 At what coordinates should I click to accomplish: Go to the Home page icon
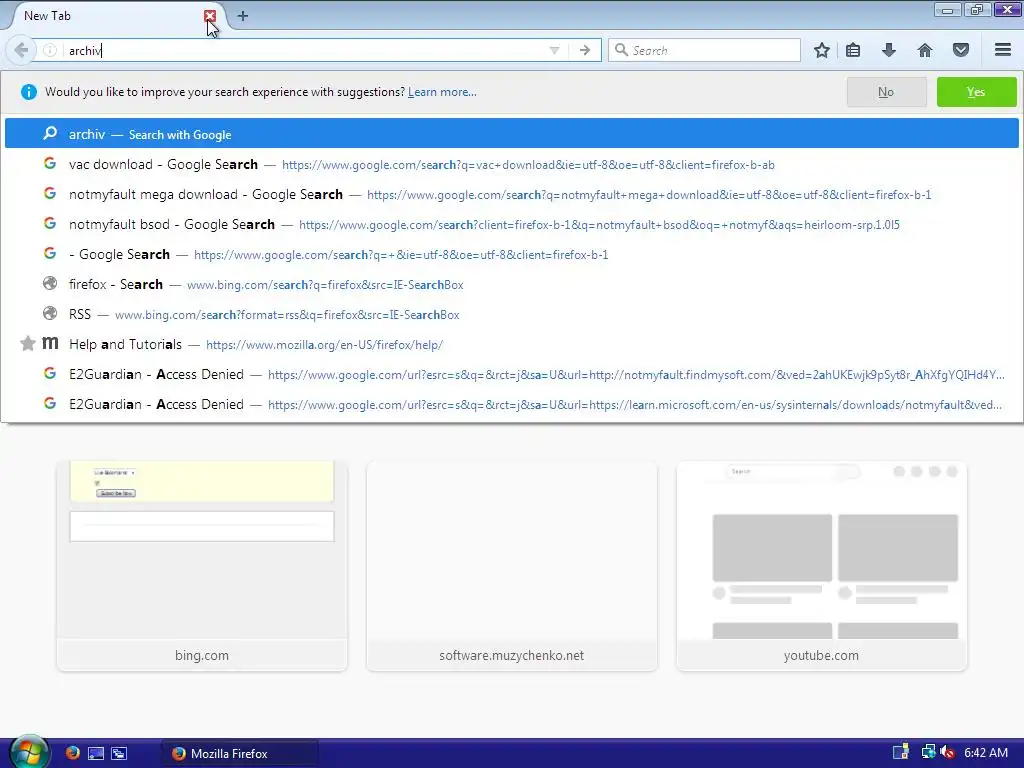pyautogui.click(x=925, y=50)
